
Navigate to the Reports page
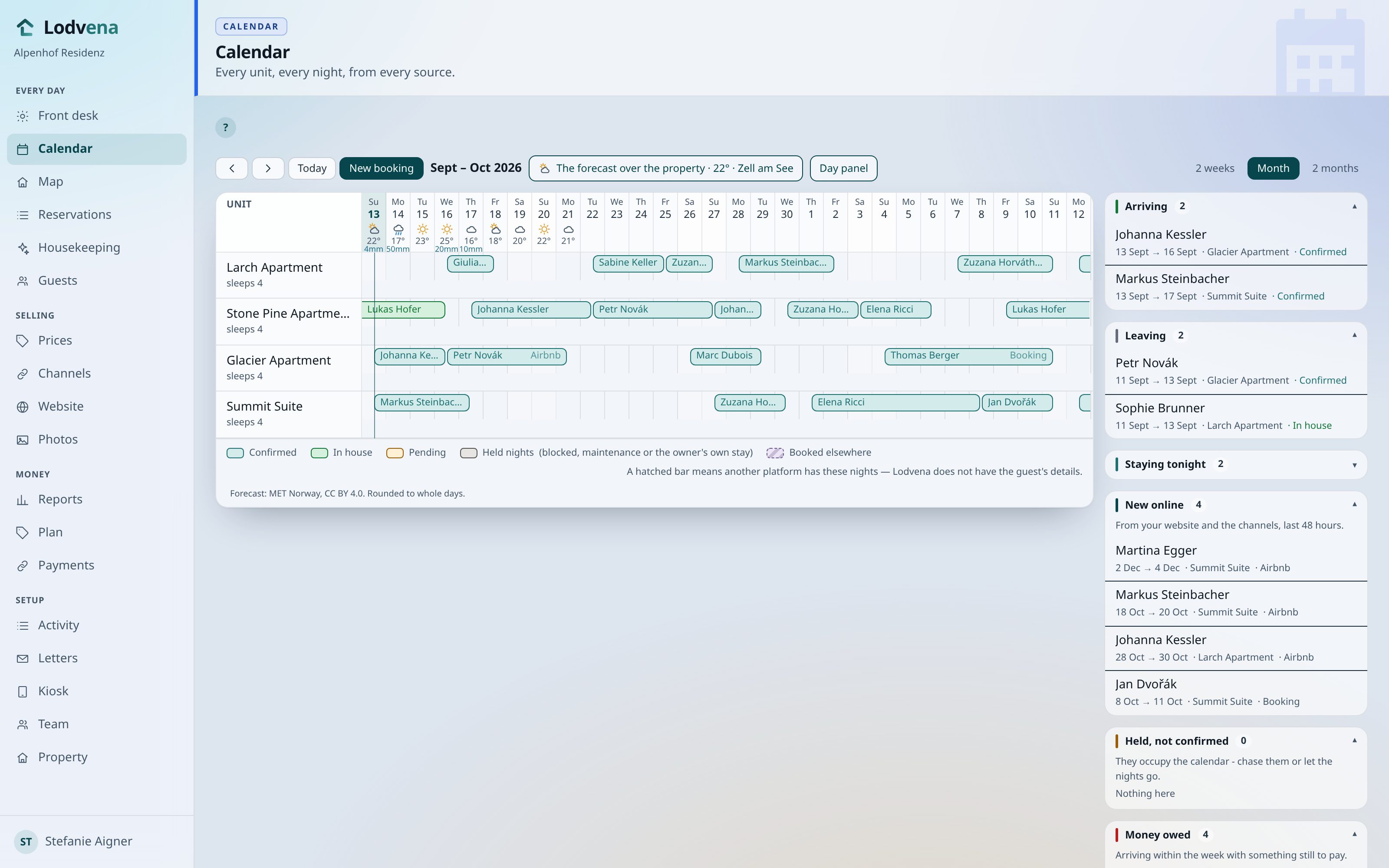96,500
